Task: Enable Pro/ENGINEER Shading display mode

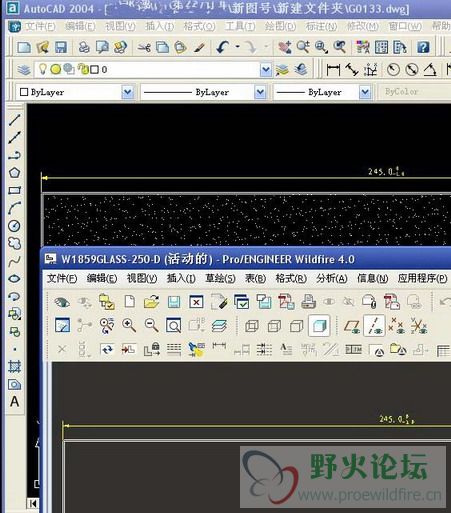Action: pyautogui.click(x=319, y=326)
